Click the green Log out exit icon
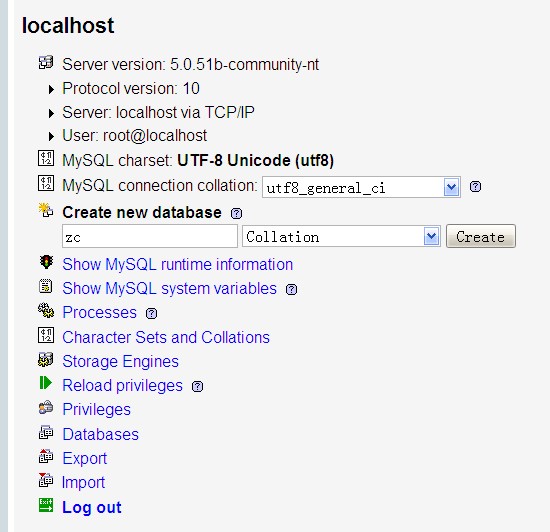 [x=46, y=505]
